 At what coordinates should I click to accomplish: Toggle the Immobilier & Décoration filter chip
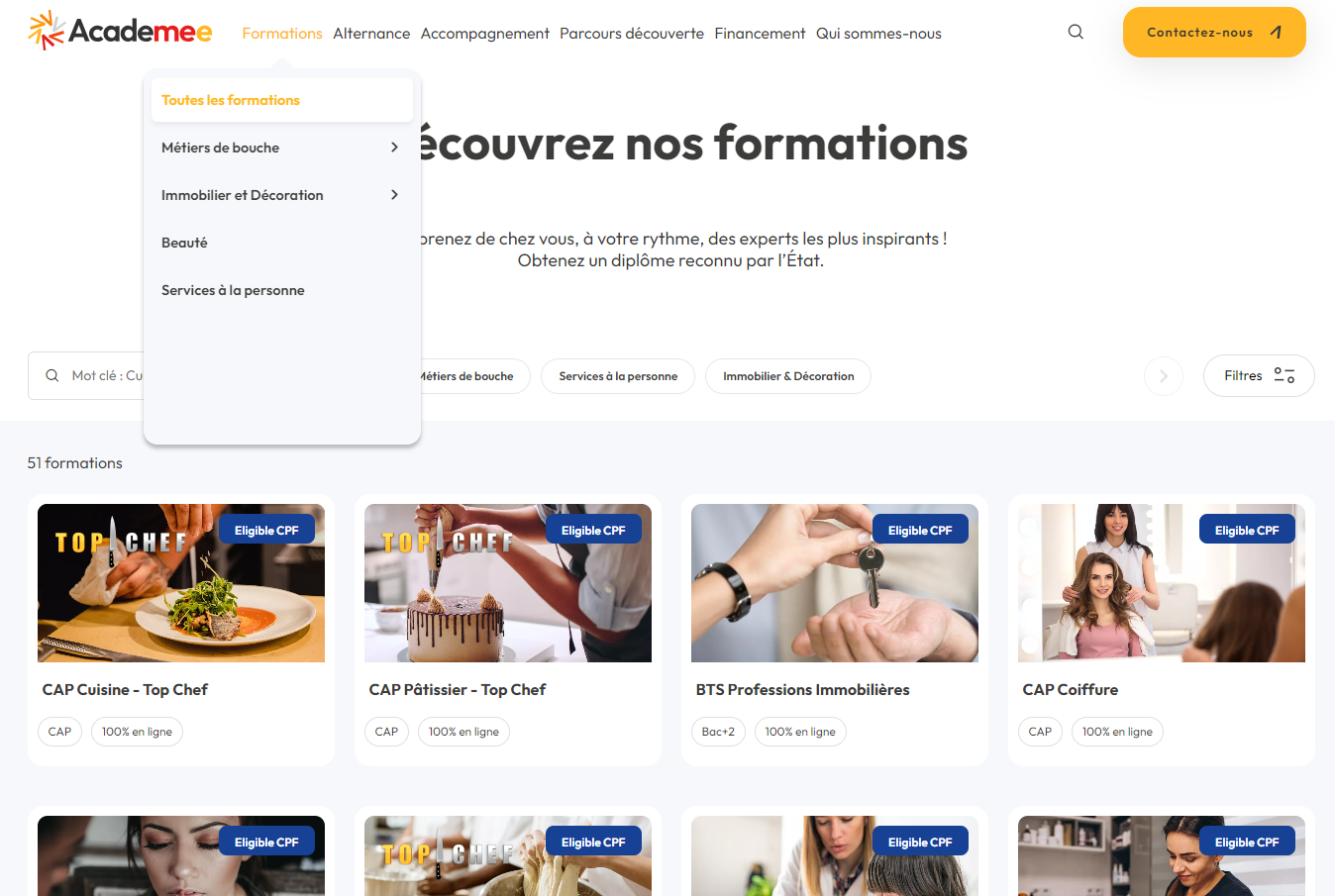click(x=788, y=376)
